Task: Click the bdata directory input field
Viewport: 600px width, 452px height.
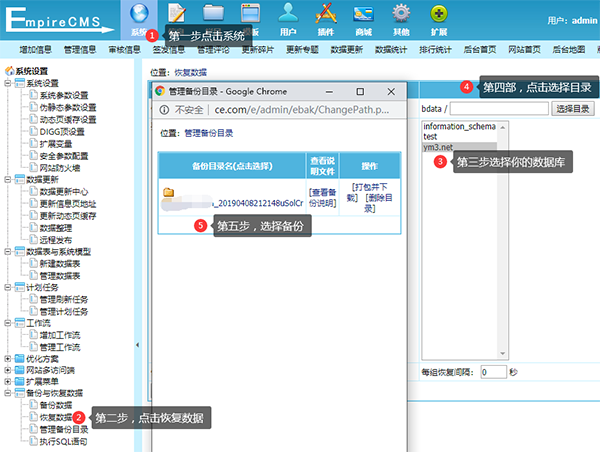Action: [499, 109]
